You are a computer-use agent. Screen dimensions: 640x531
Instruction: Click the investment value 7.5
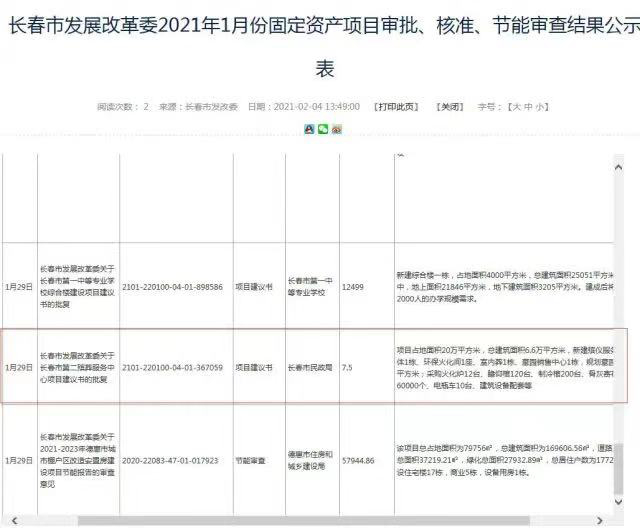(347, 368)
